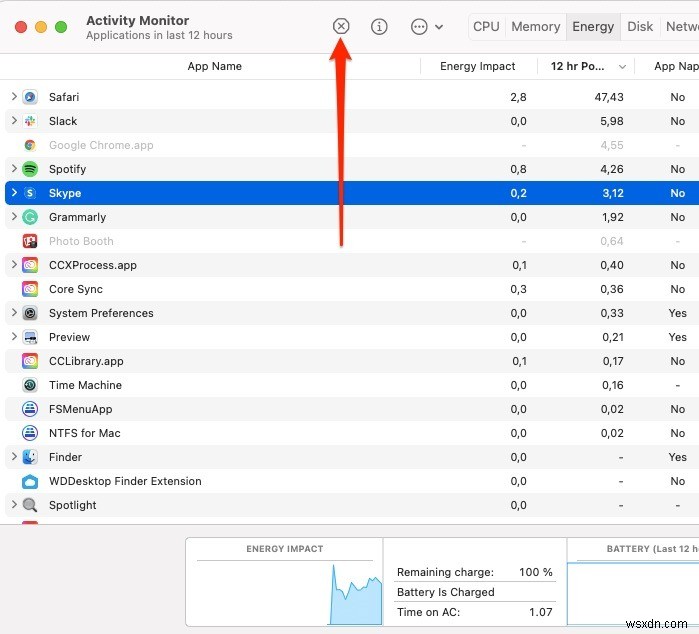699x634 pixels.
Task: Select the Core Sync row name
Action: pos(76,289)
